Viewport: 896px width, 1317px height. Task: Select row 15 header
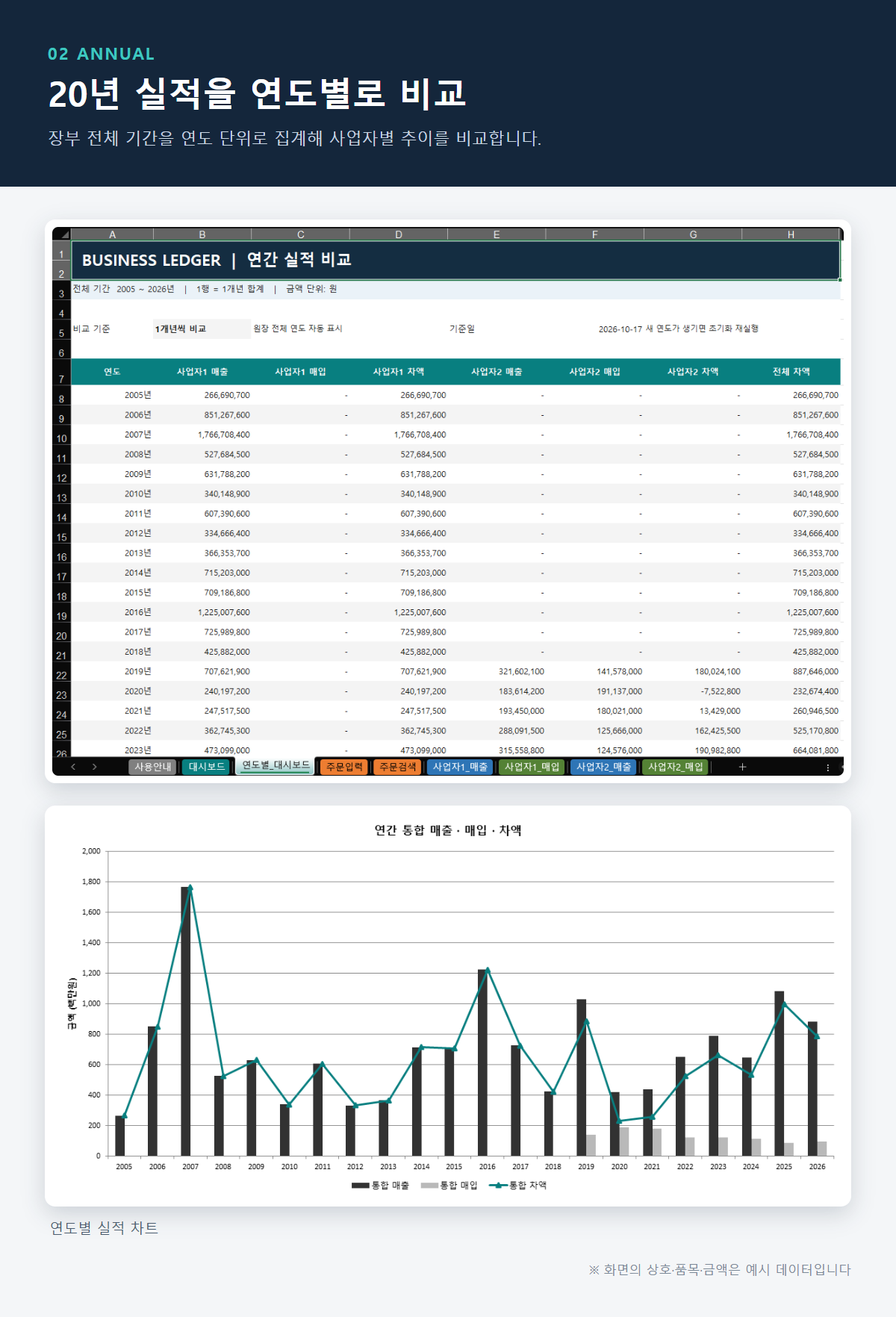pyautogui.click(x=61, y=534)
